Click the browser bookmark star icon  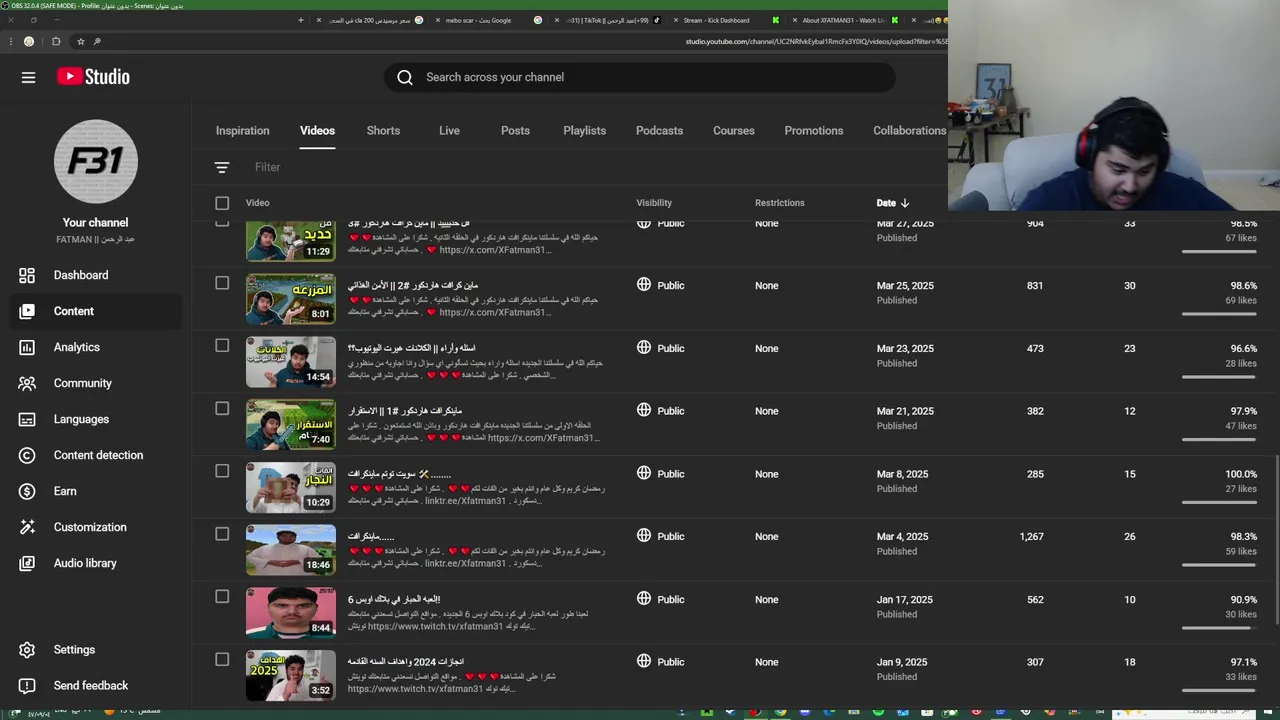tap(81, 42)
